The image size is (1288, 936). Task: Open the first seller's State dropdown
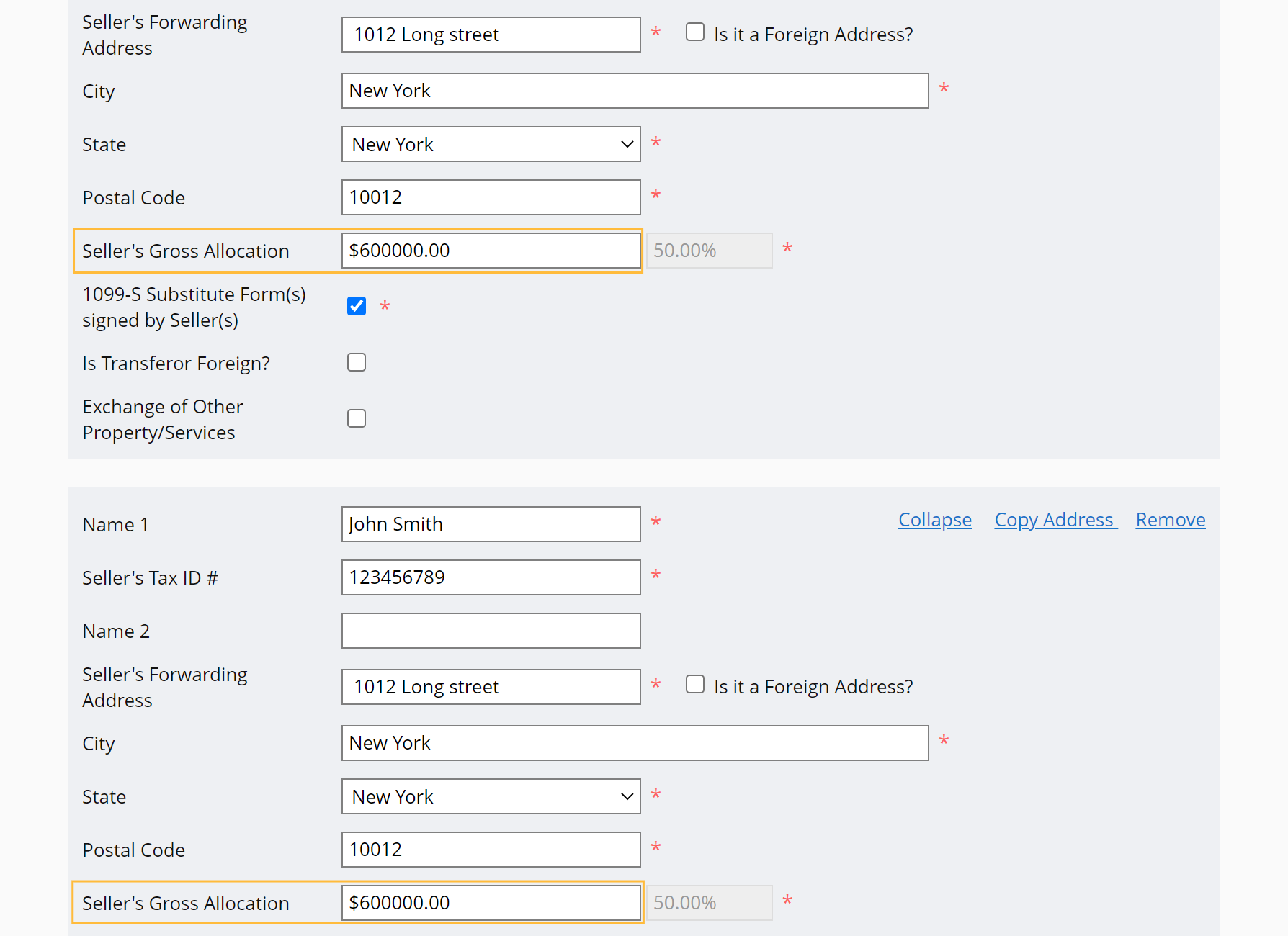click(x=491, y=145)
